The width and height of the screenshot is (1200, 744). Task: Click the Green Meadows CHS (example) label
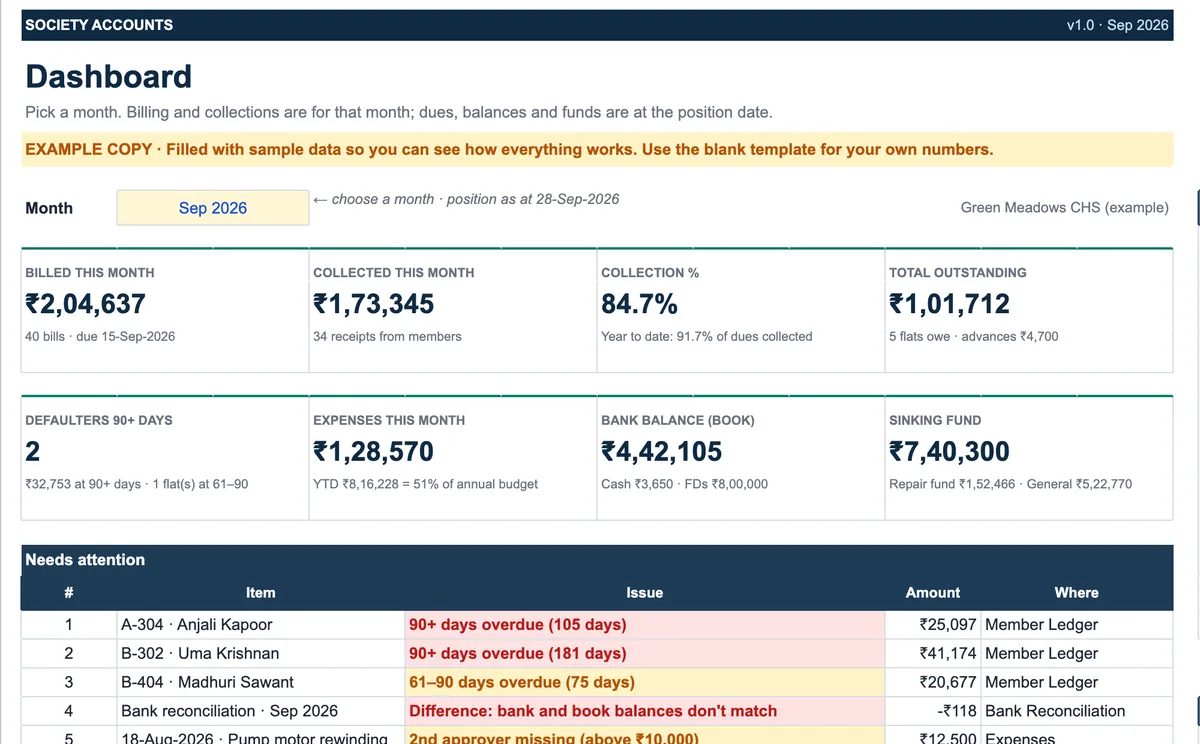pyautogui.click(x=1064, y=208)
